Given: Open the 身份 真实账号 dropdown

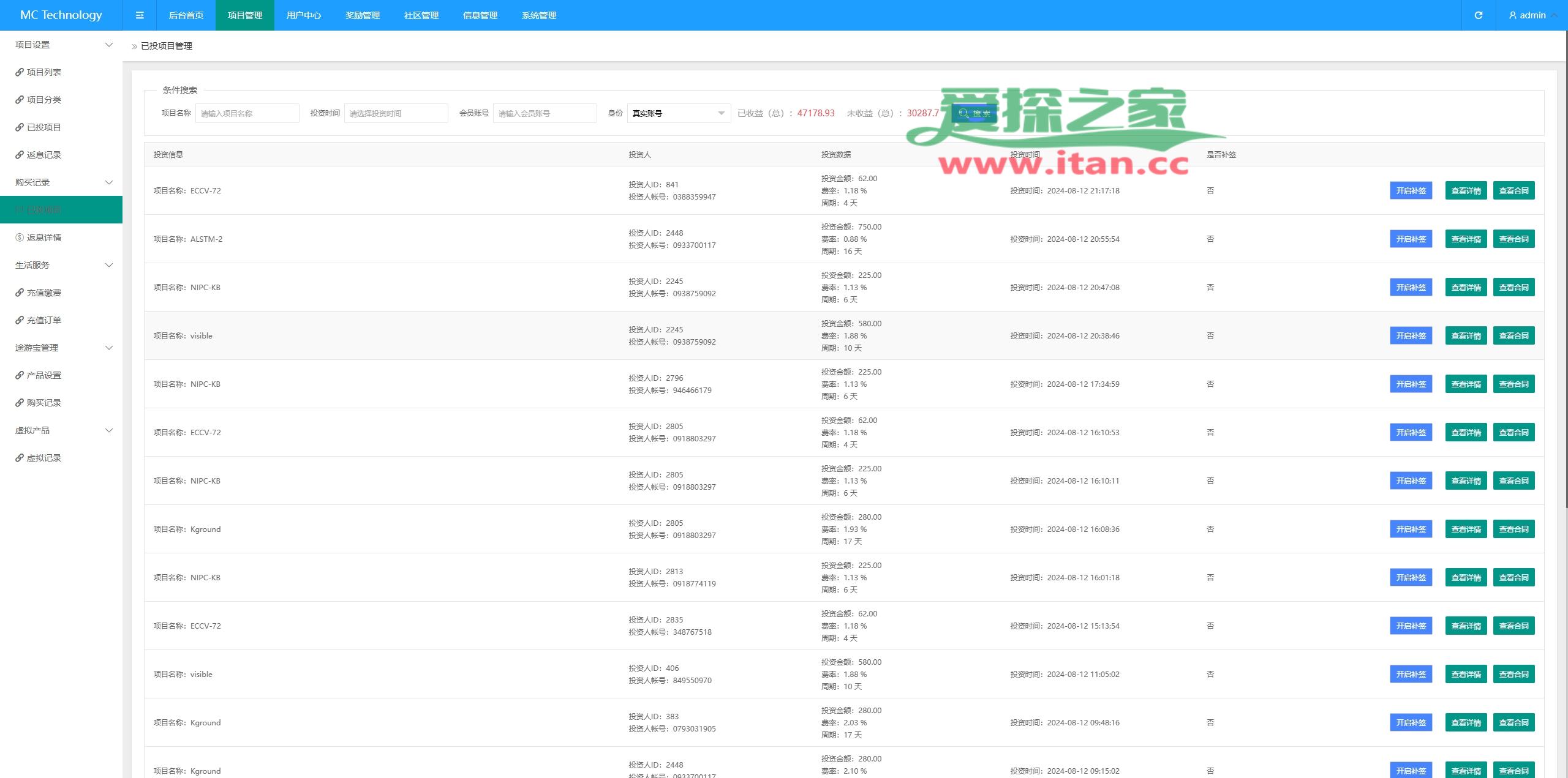Looking at the screenshot, I should click(x=679, y=113).
